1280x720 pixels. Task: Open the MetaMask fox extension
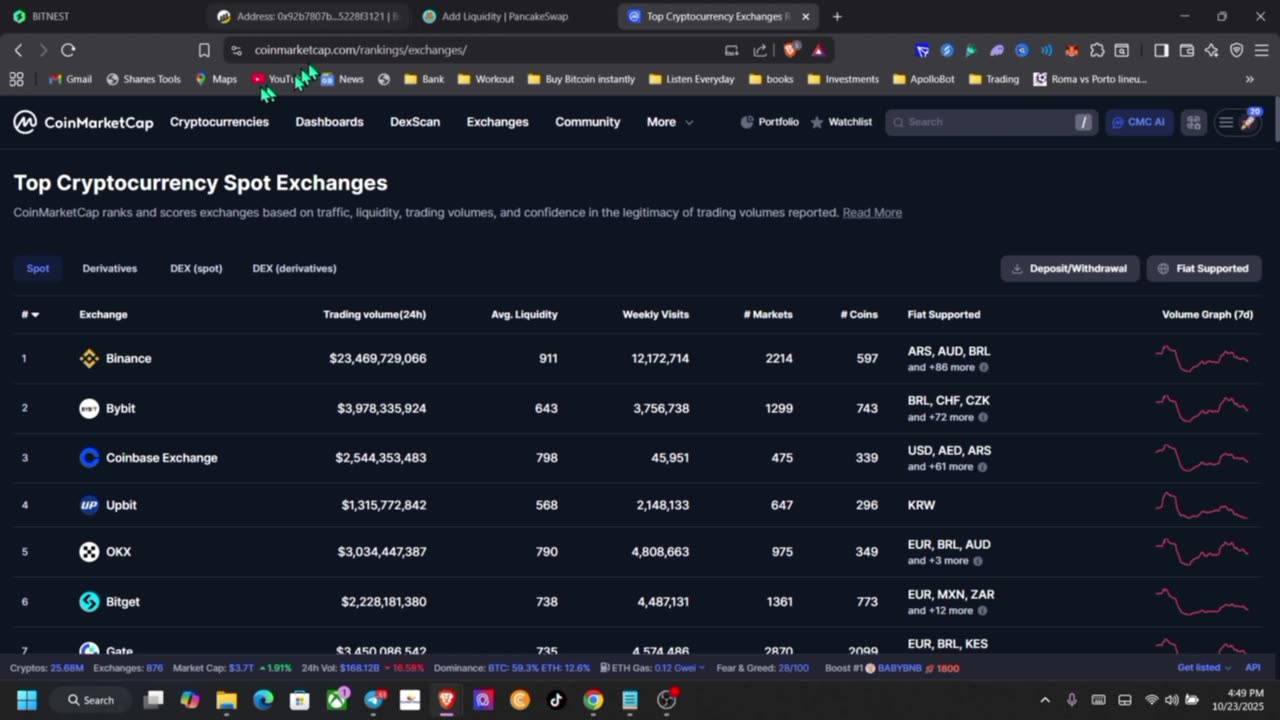[1071, 50]
